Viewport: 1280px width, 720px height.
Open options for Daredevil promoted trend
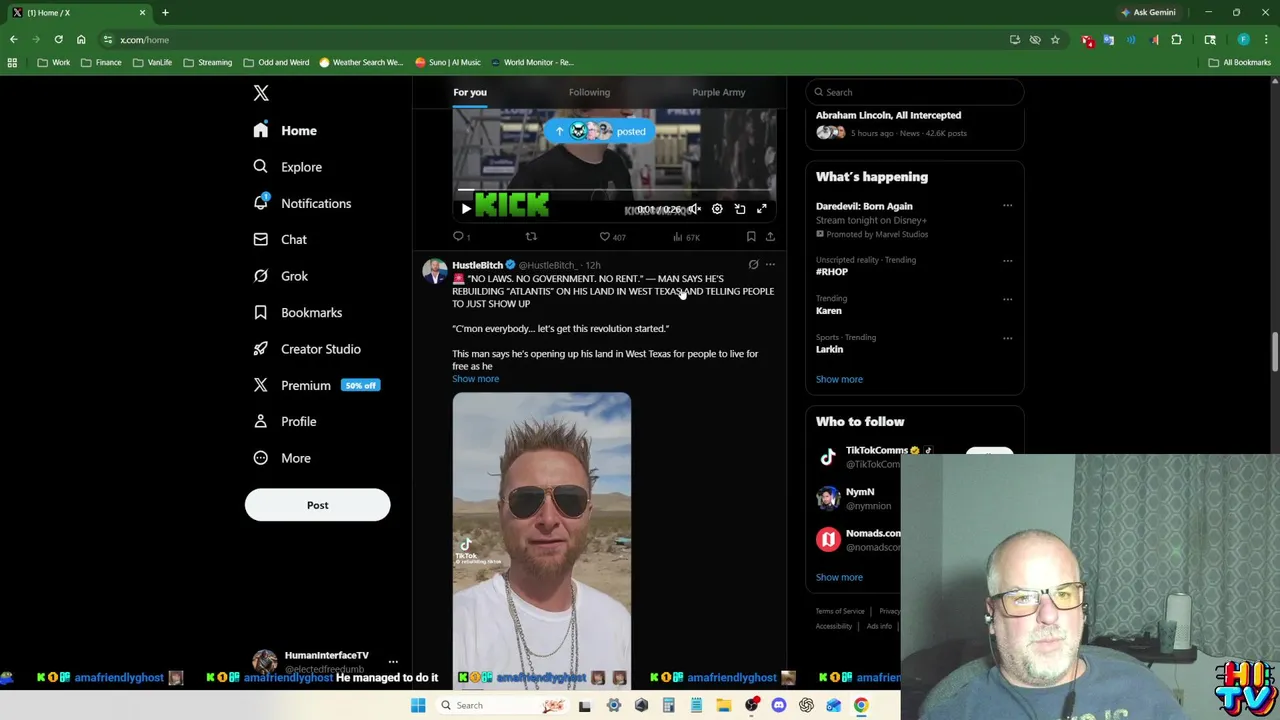[1007, 206]
